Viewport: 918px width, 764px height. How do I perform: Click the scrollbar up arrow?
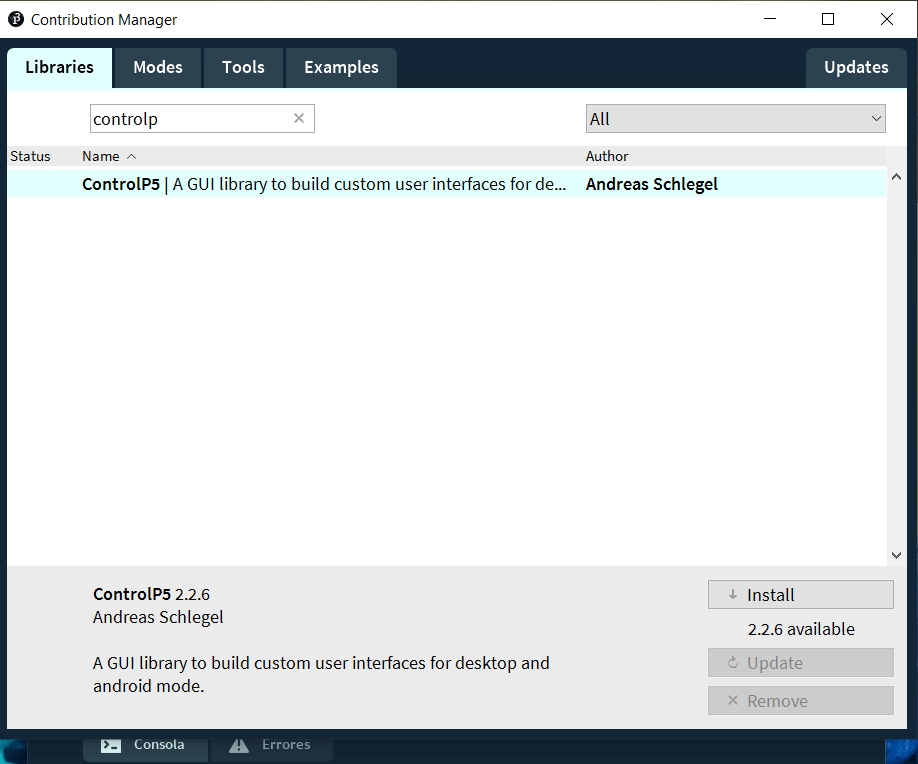[896, 177]
